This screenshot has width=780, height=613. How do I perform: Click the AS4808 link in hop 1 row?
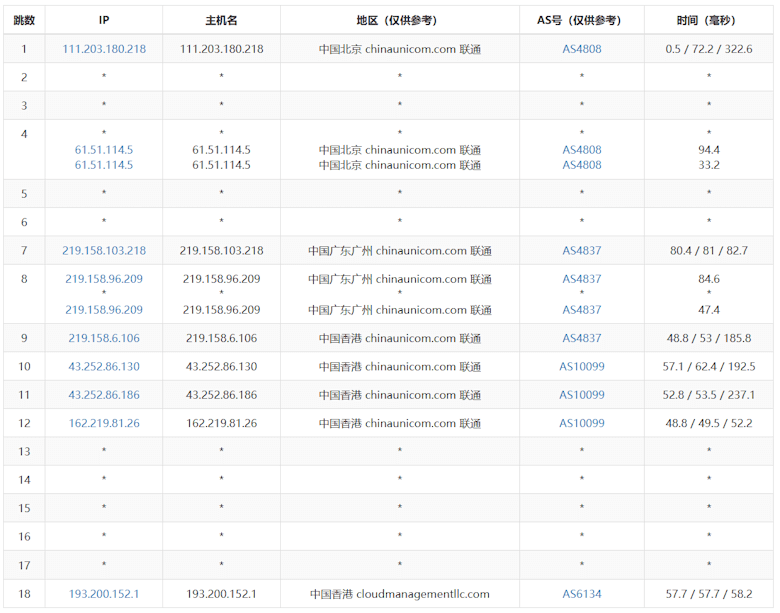coord(582,49)
